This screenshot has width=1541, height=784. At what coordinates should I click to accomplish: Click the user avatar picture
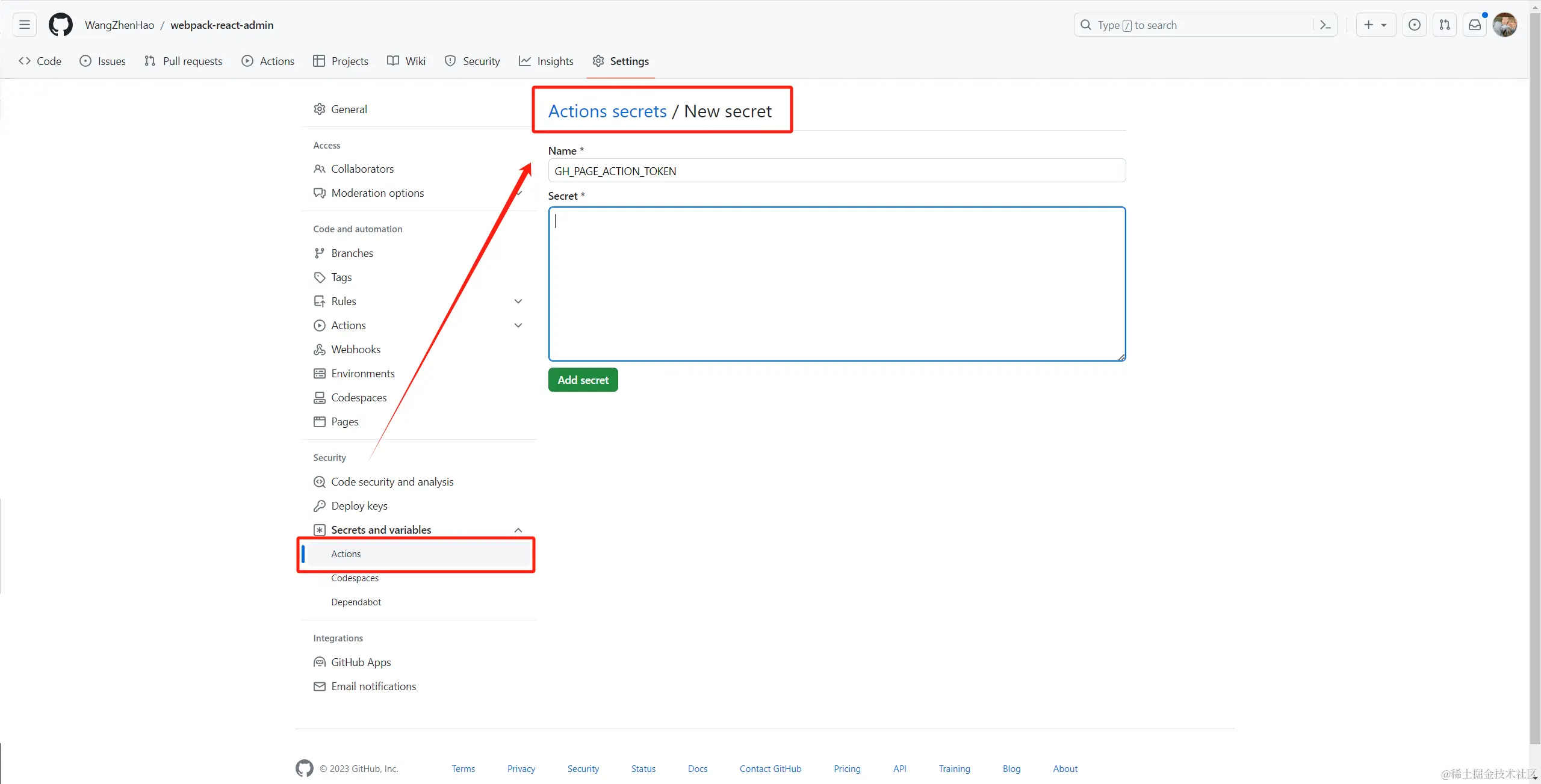(1504, 25)
